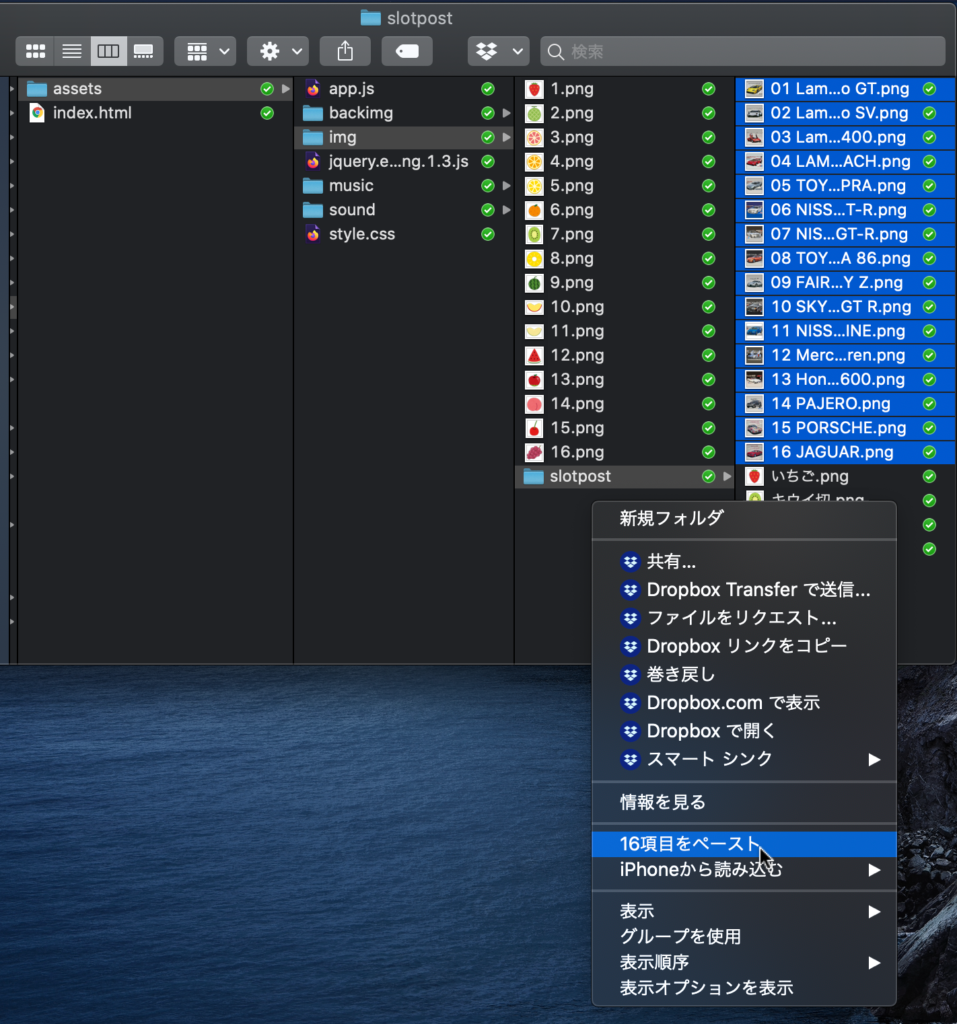
Task: Open the group-by dropdown in the toolbar
Action: point(205,51)
